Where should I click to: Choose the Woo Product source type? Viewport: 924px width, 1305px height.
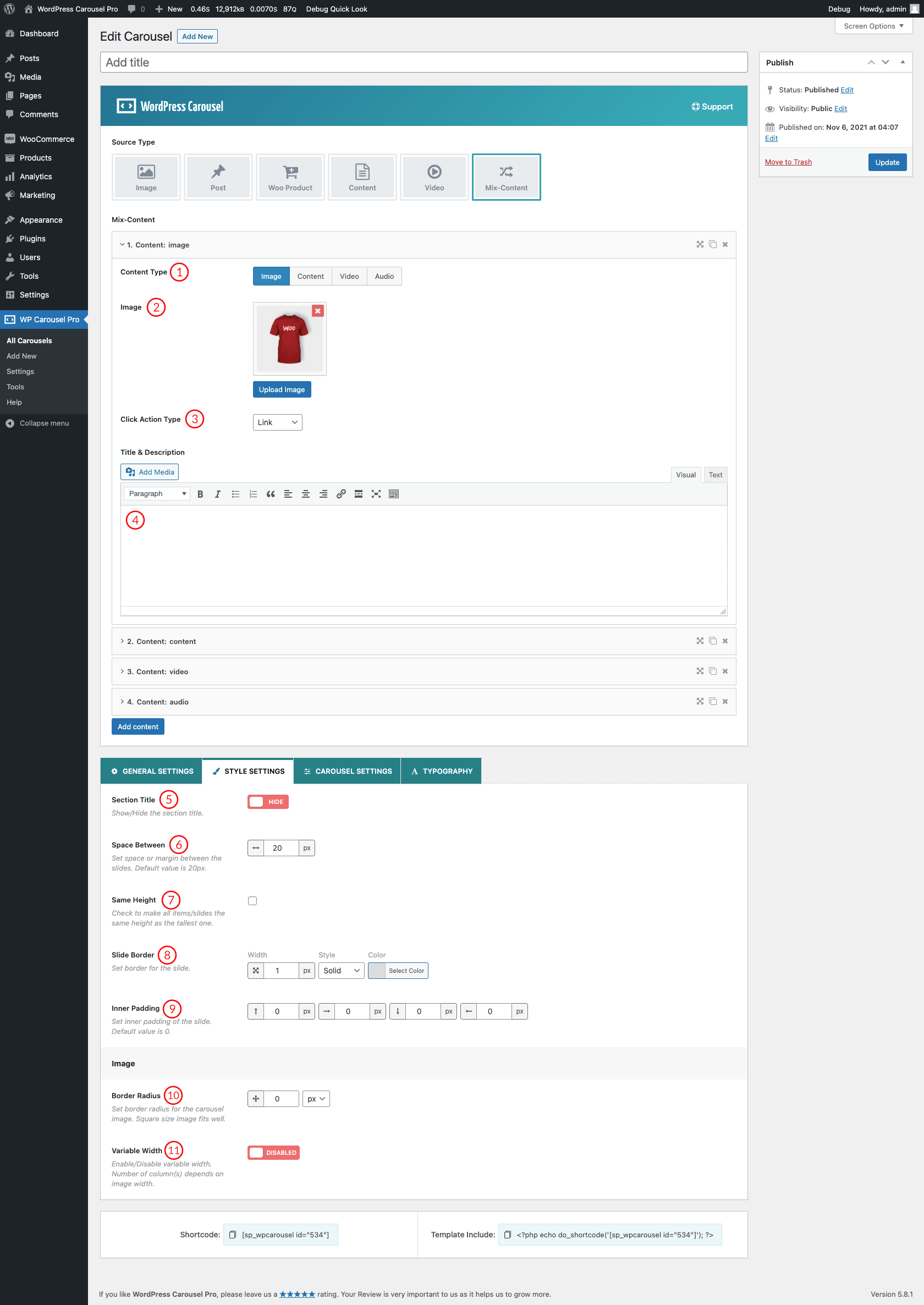click(290, 177)
